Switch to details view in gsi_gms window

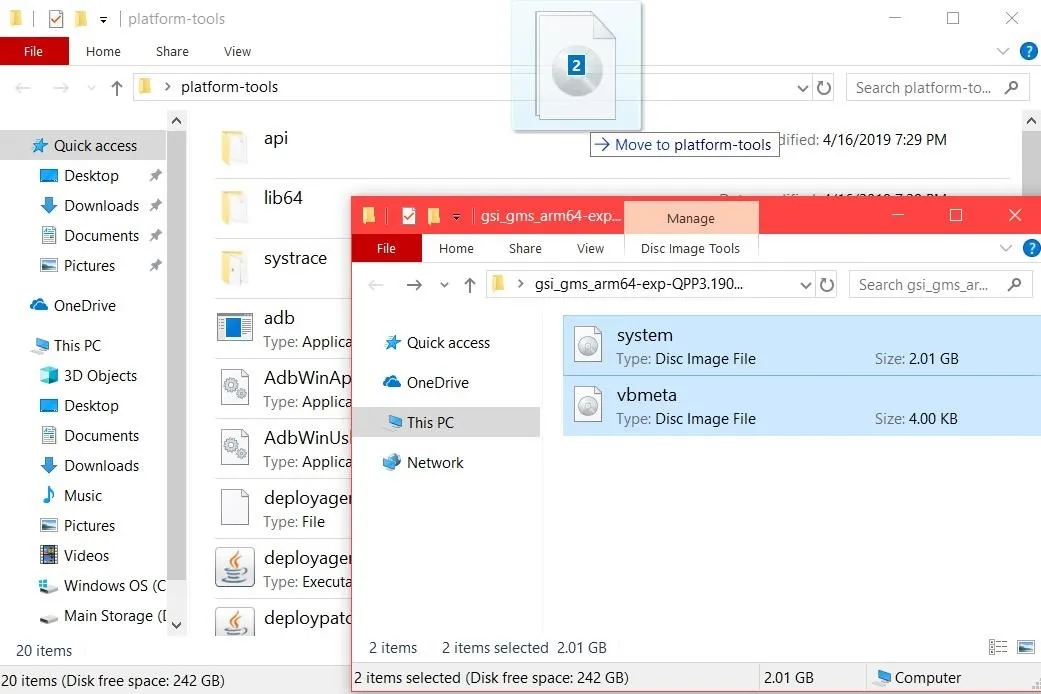point(998,647)
